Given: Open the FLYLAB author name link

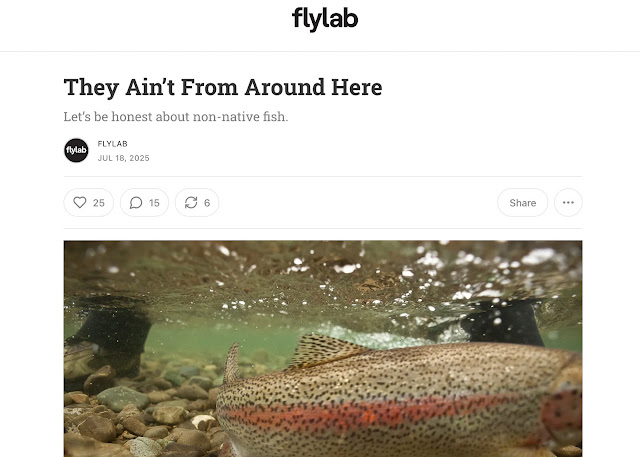Looking at the screenshot, I should [x=113, y=144].
